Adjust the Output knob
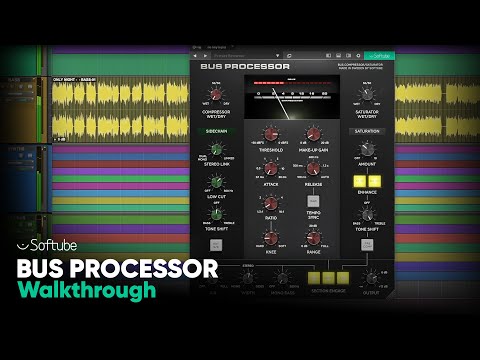This screenshot has height=360, width=480. (x=371, y=278)
